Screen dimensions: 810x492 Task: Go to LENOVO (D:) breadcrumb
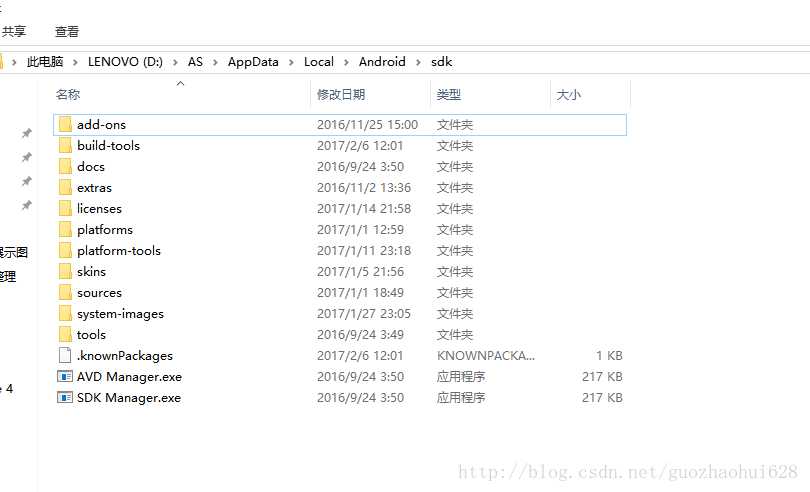[x=125, y=62]
